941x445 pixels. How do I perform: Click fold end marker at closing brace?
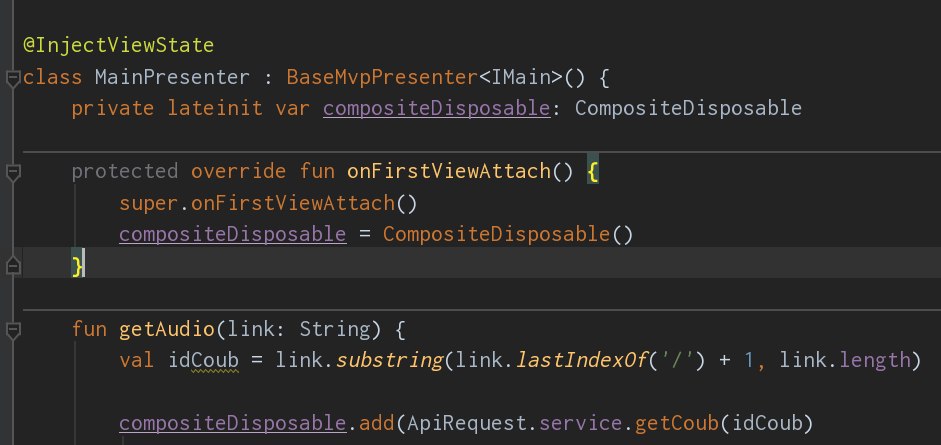point(13,266)
